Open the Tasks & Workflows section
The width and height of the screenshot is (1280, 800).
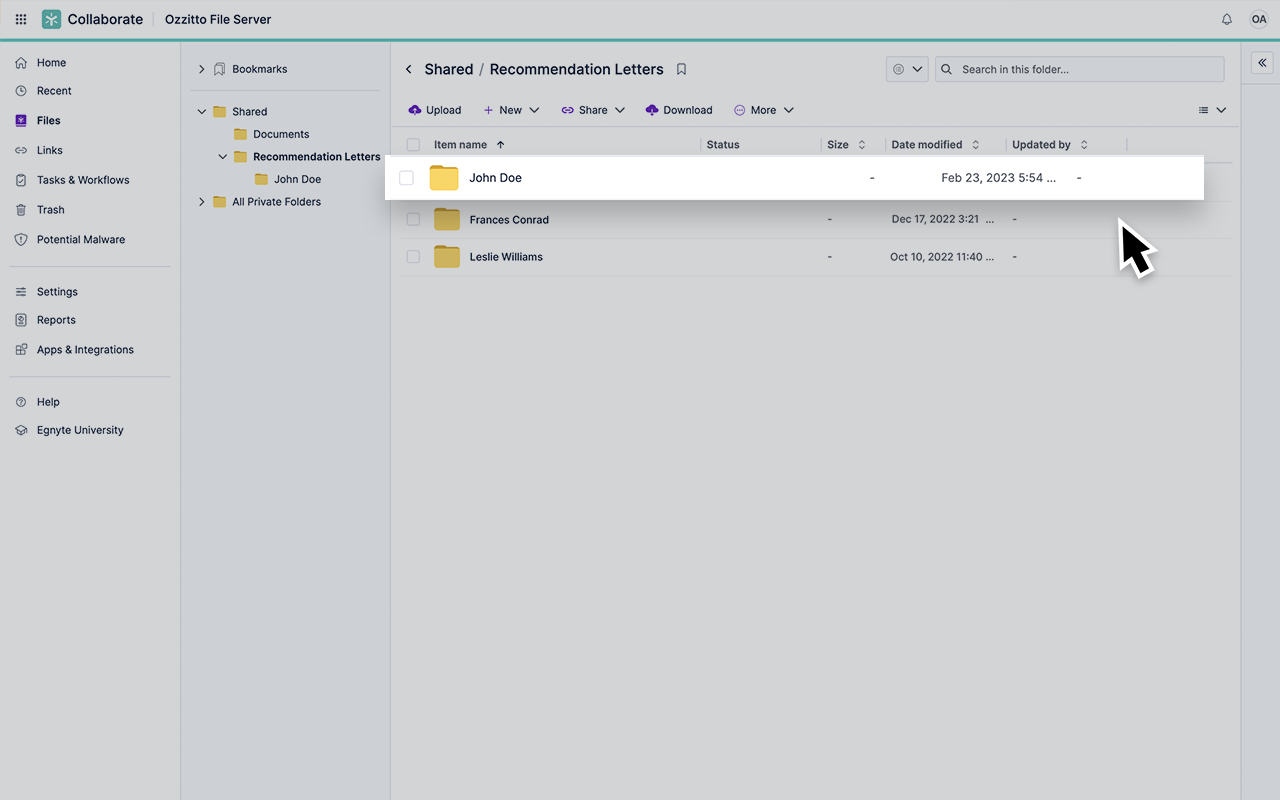(84, 180)
